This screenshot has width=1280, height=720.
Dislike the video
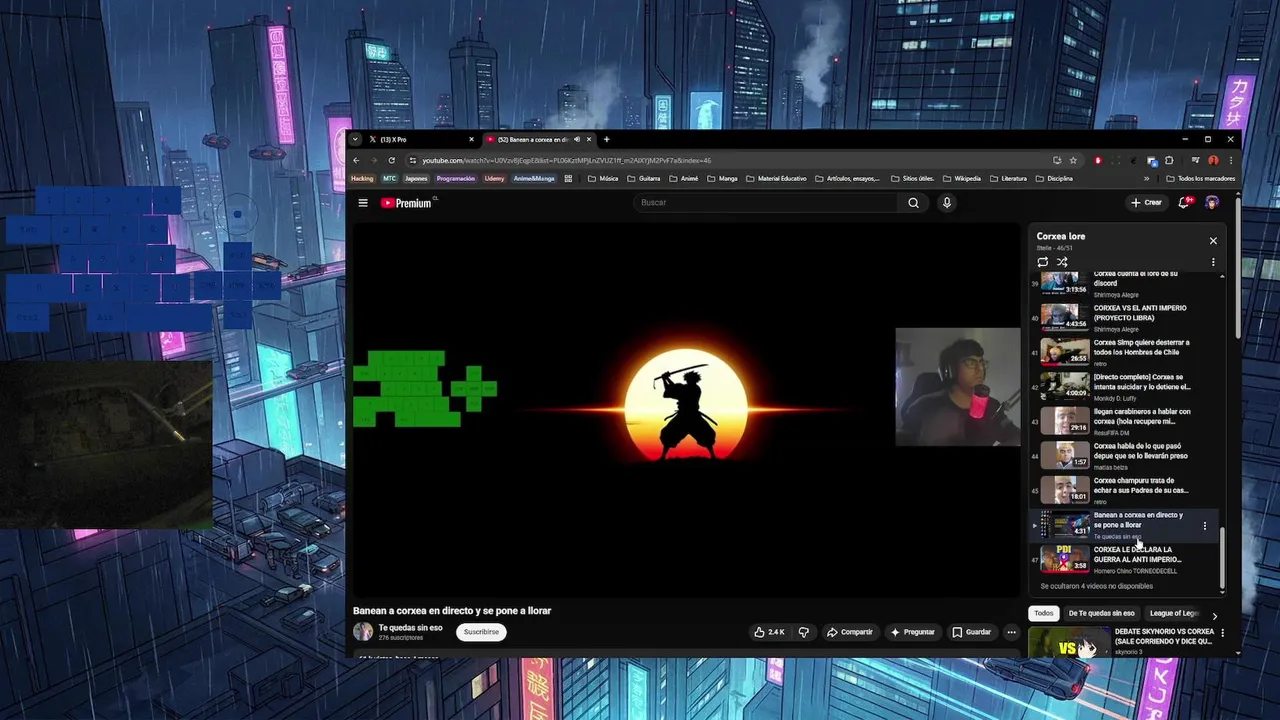click(803, 632)
